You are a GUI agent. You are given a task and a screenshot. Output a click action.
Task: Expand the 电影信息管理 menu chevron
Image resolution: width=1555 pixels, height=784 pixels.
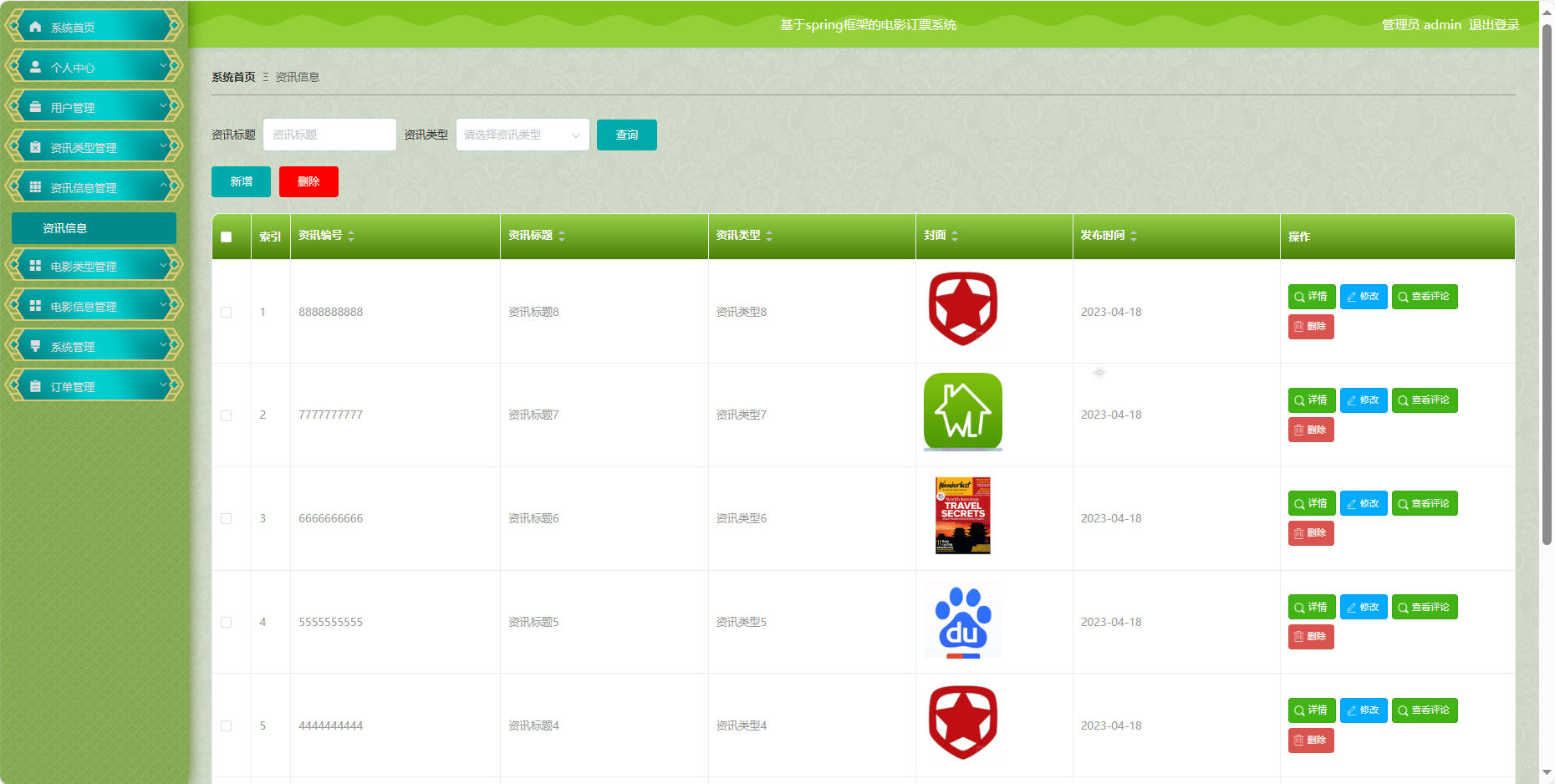coord(164,304)
